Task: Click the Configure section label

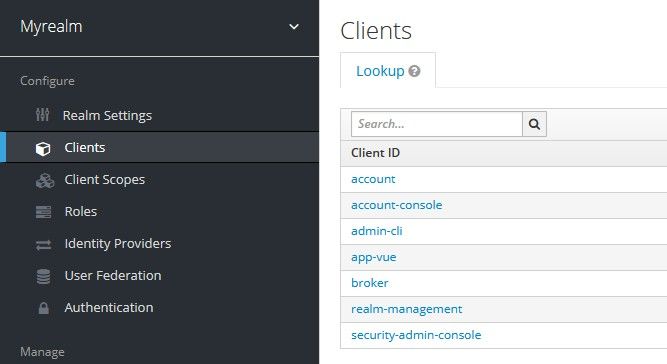Action: (47, 81)
